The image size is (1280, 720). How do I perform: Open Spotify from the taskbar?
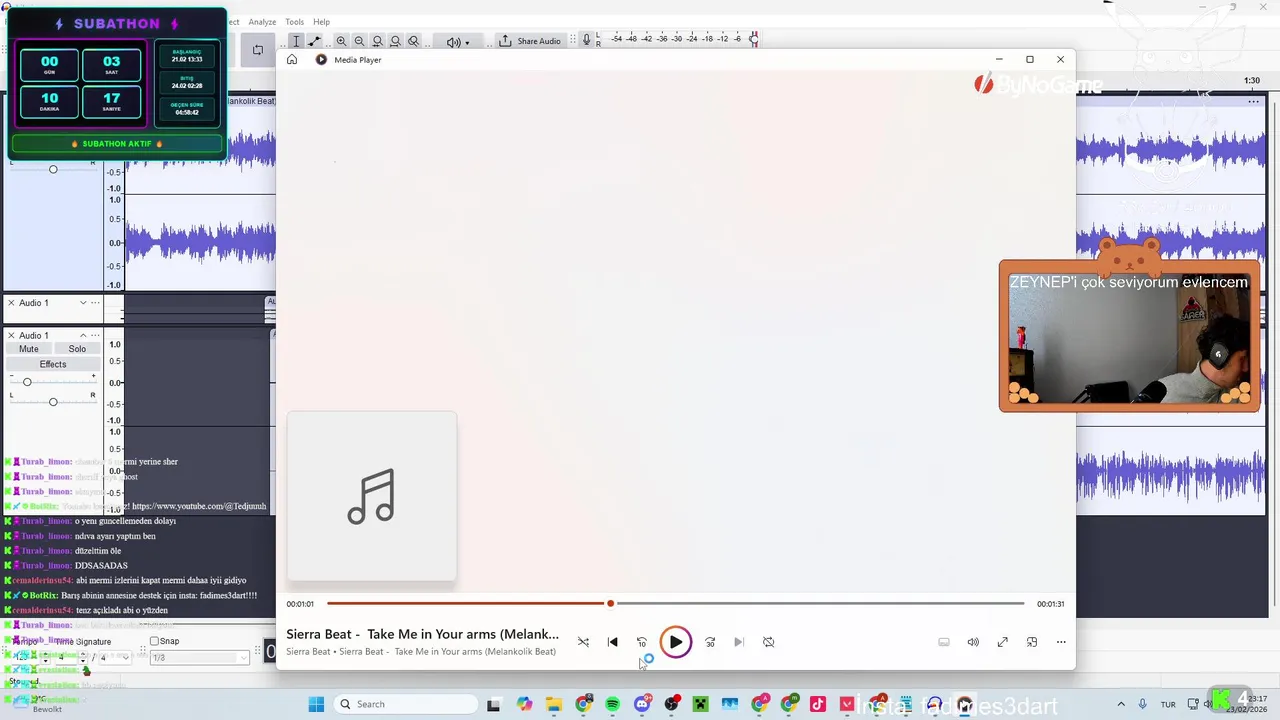pyautogui.click(x=612, y=704)
